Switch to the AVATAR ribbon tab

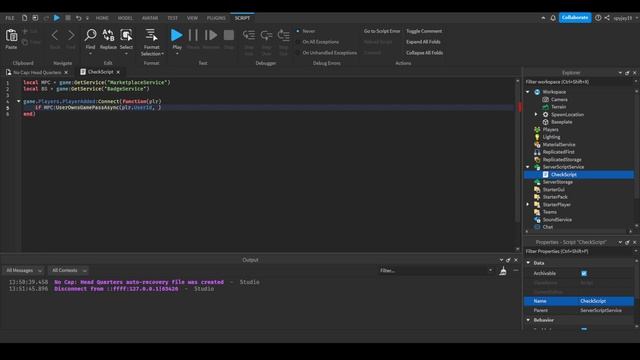(x=150, y=18)
